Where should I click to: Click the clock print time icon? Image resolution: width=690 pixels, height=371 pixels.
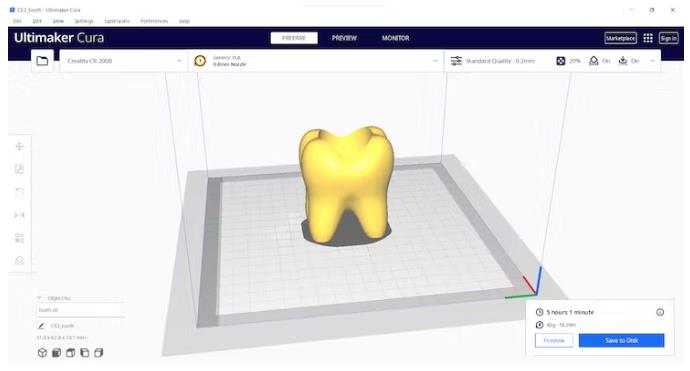pyautogui.click(x=540, y=312)
